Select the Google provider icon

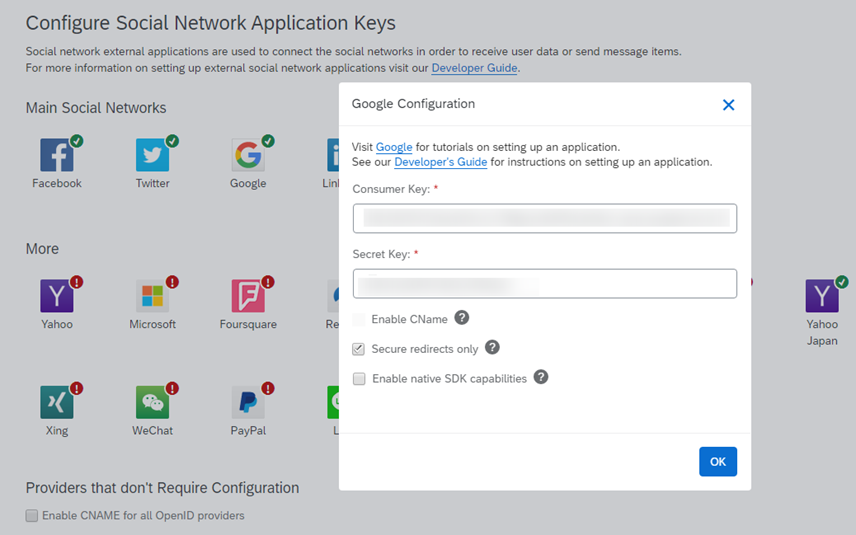click(248, 155)
